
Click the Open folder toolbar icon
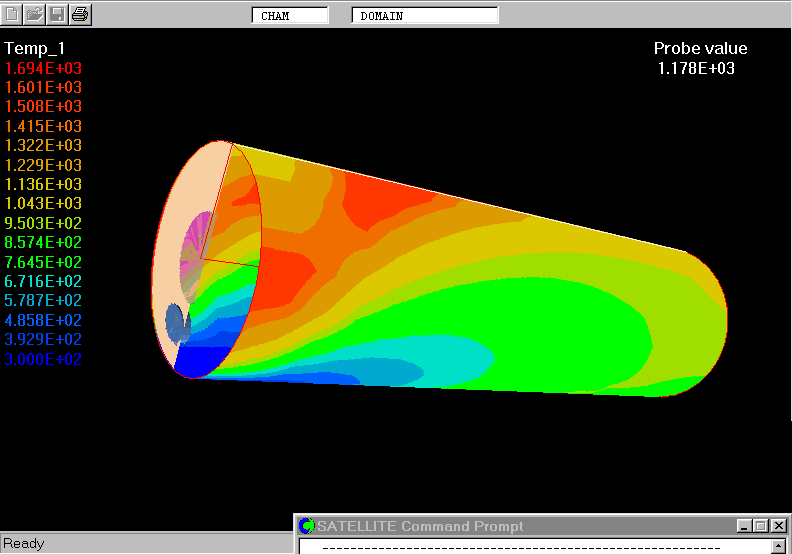34,14
